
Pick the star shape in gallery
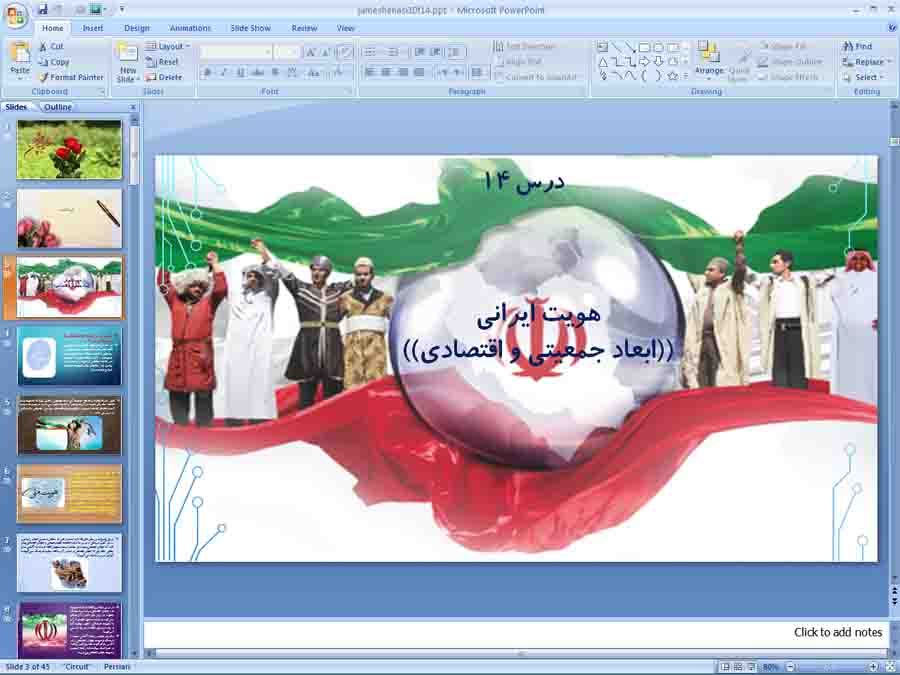pyautogui.click(x=672, y=76)
